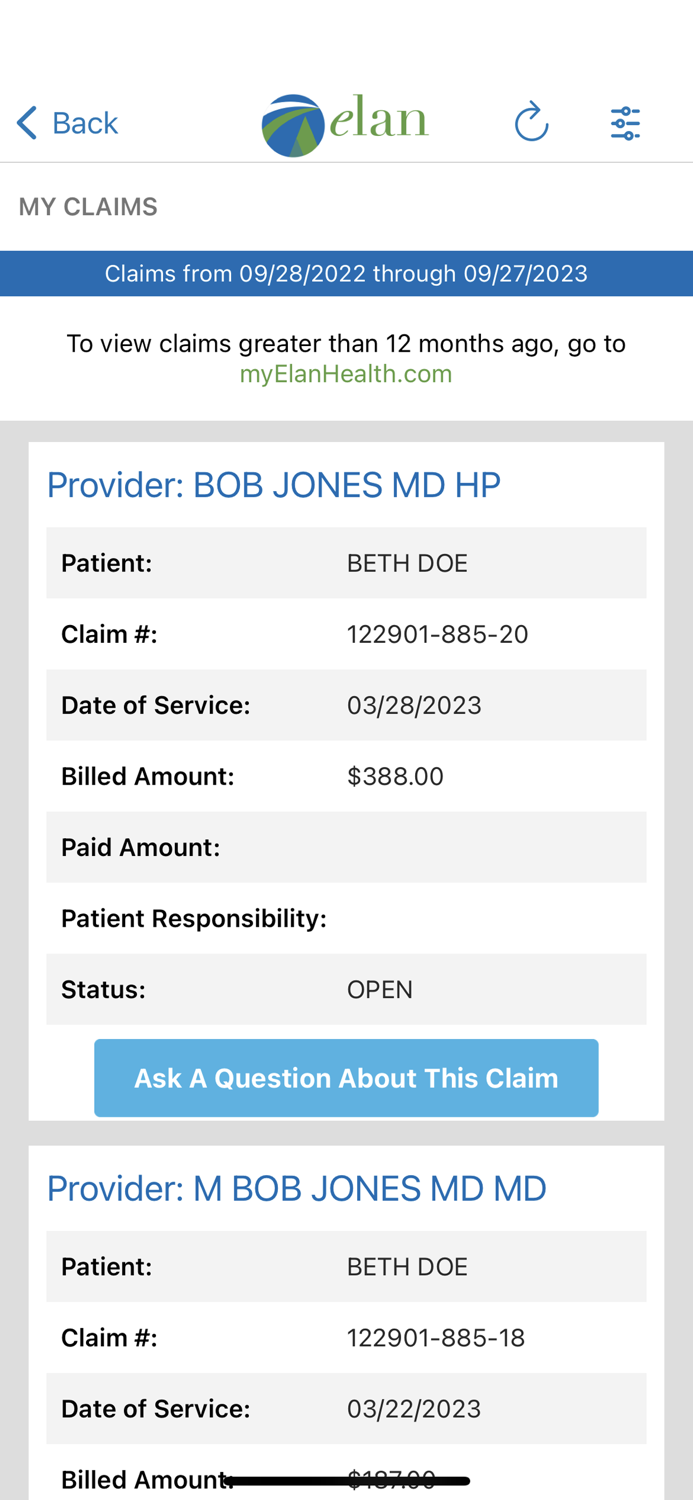Select the Billed Amount $388.00 row
Viewport: 693px width, 1500px height.
(346, 775)
